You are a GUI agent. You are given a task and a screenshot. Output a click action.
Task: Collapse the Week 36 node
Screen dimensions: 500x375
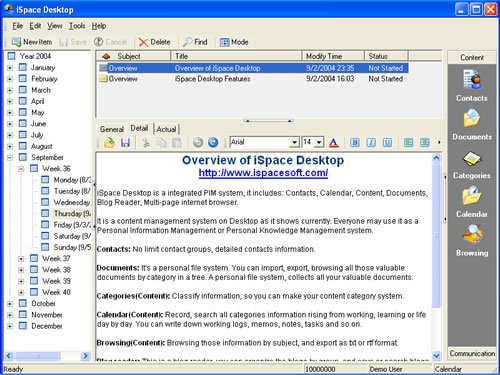[21, 169]
